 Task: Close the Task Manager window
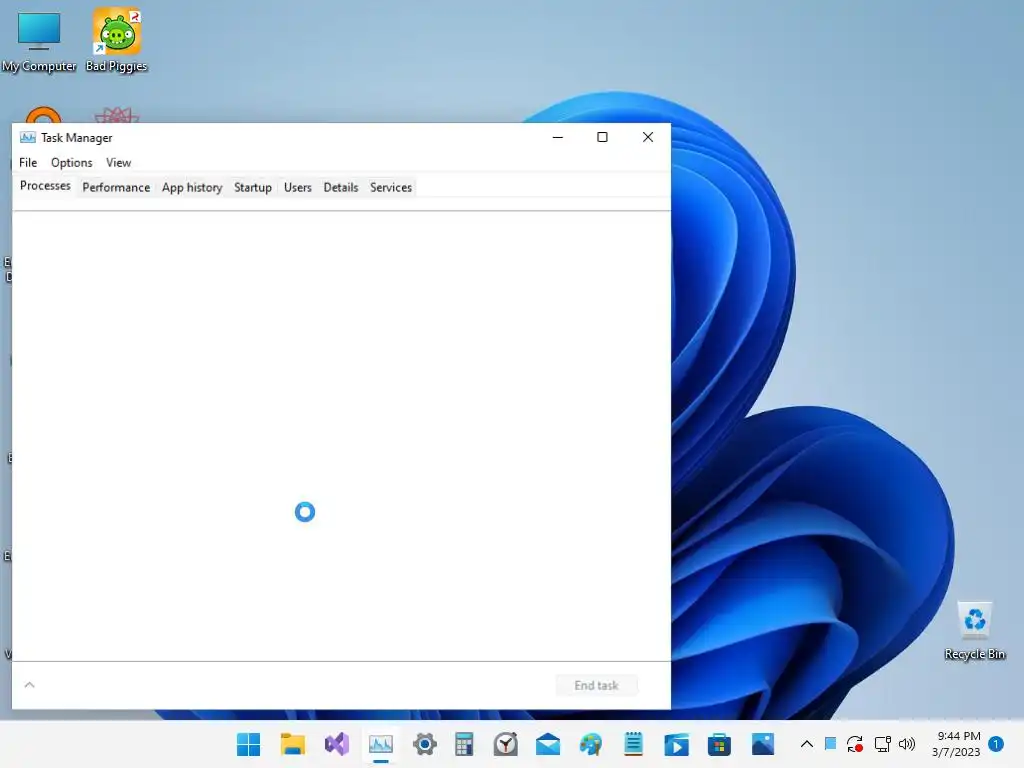tap(648, 137)
